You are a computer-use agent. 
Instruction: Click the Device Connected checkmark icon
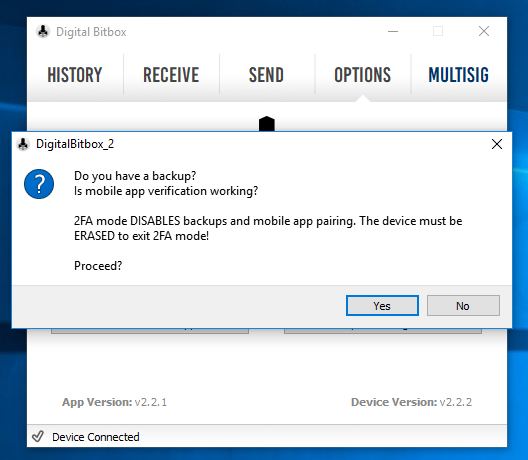coord(38,436)
